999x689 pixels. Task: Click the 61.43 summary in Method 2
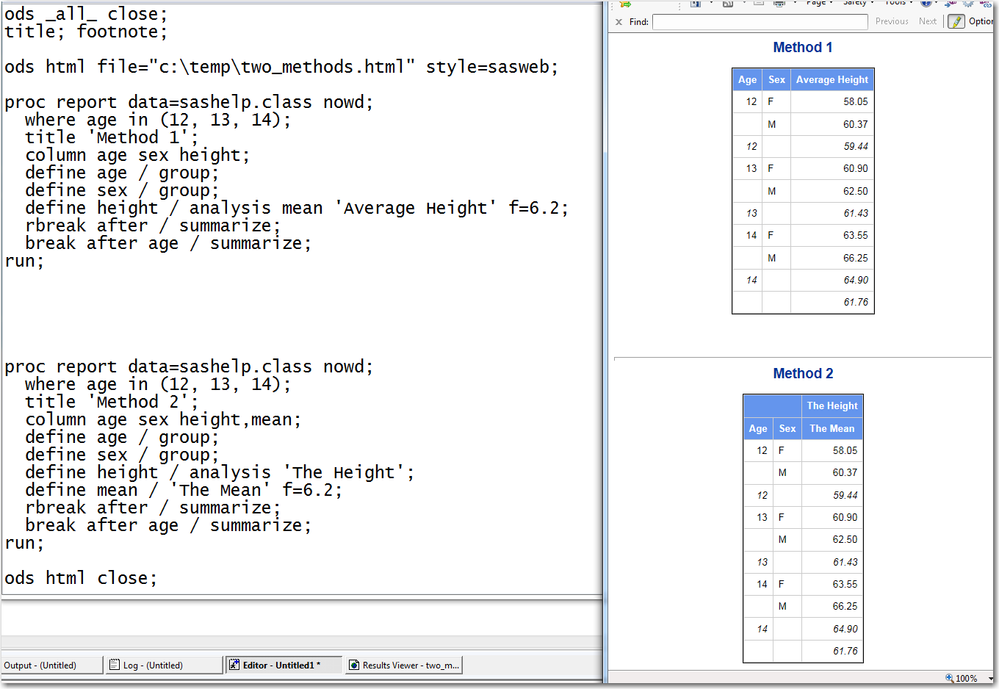(x=844, y=562)
